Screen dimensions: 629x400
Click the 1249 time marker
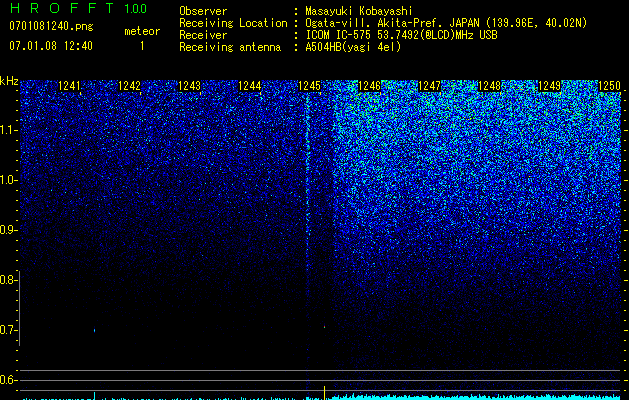coord(549,86)
